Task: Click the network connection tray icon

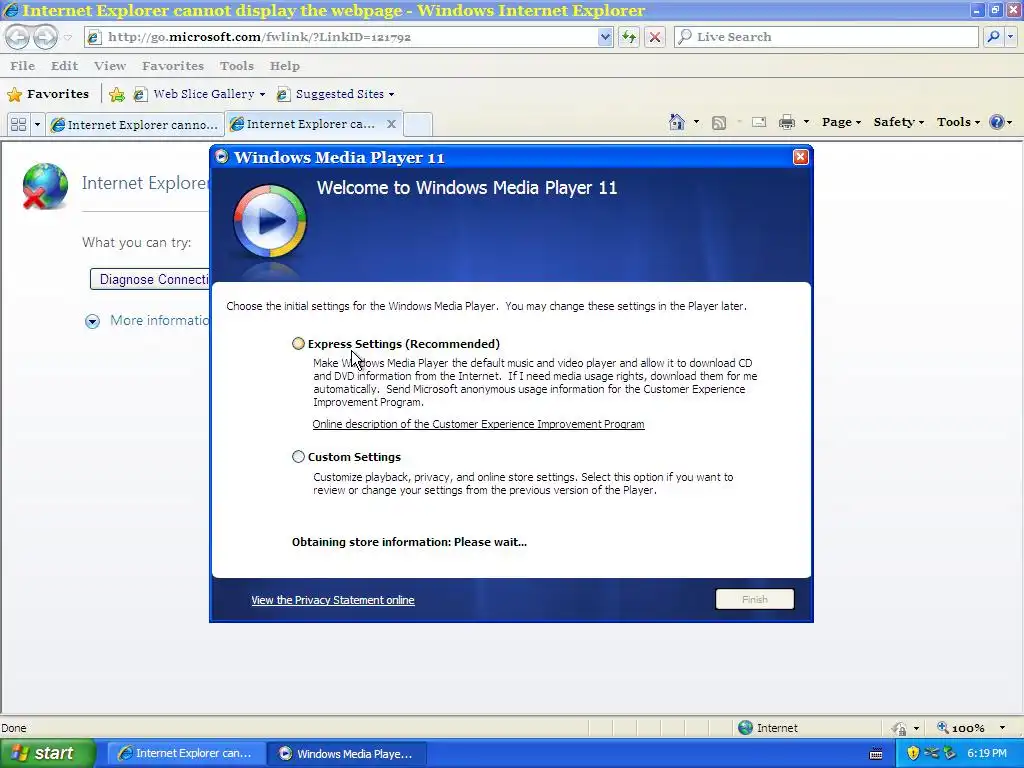Action: coord(932,753)
